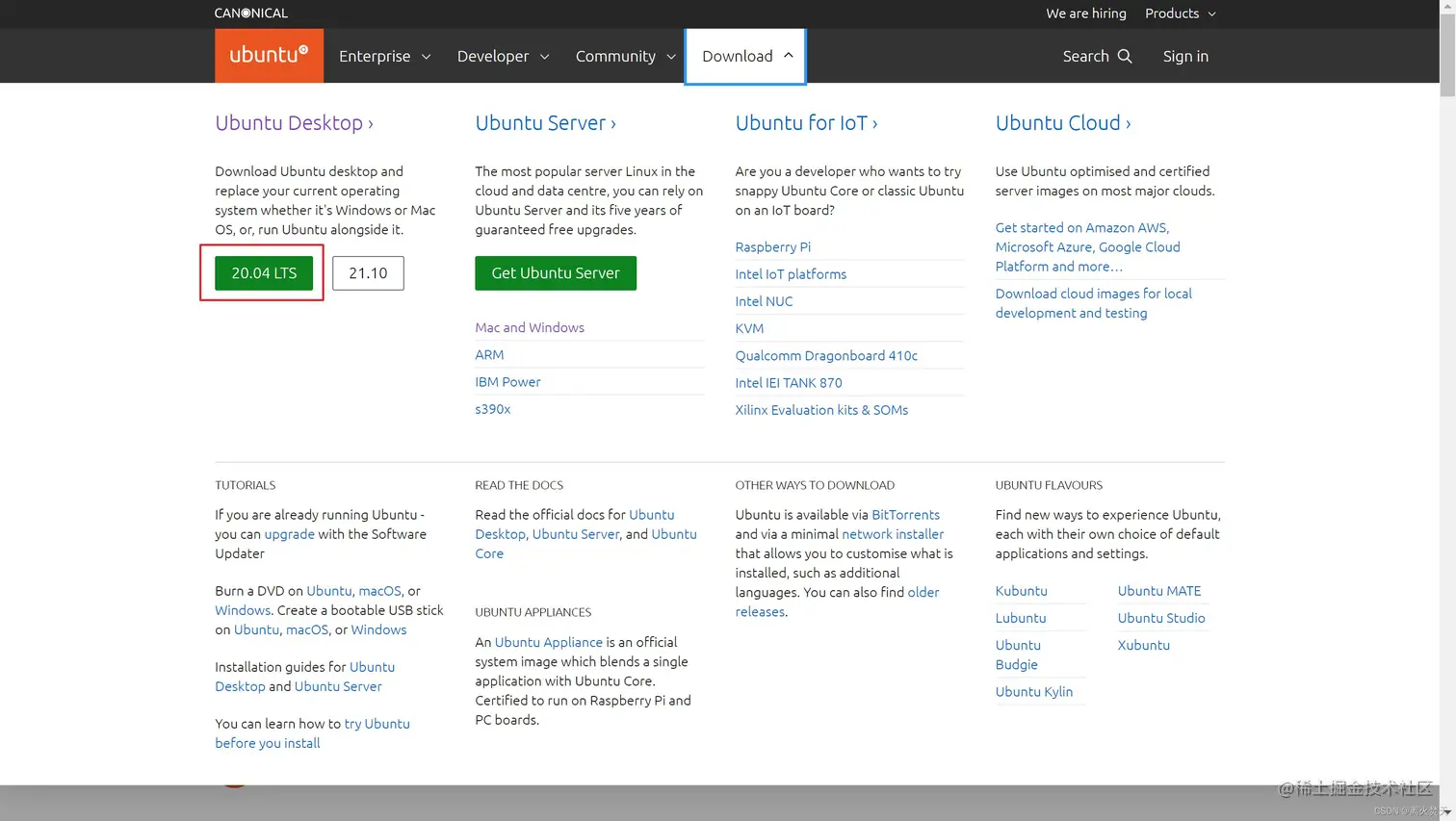Click the scrollbar up arrow

point(1447,8)
